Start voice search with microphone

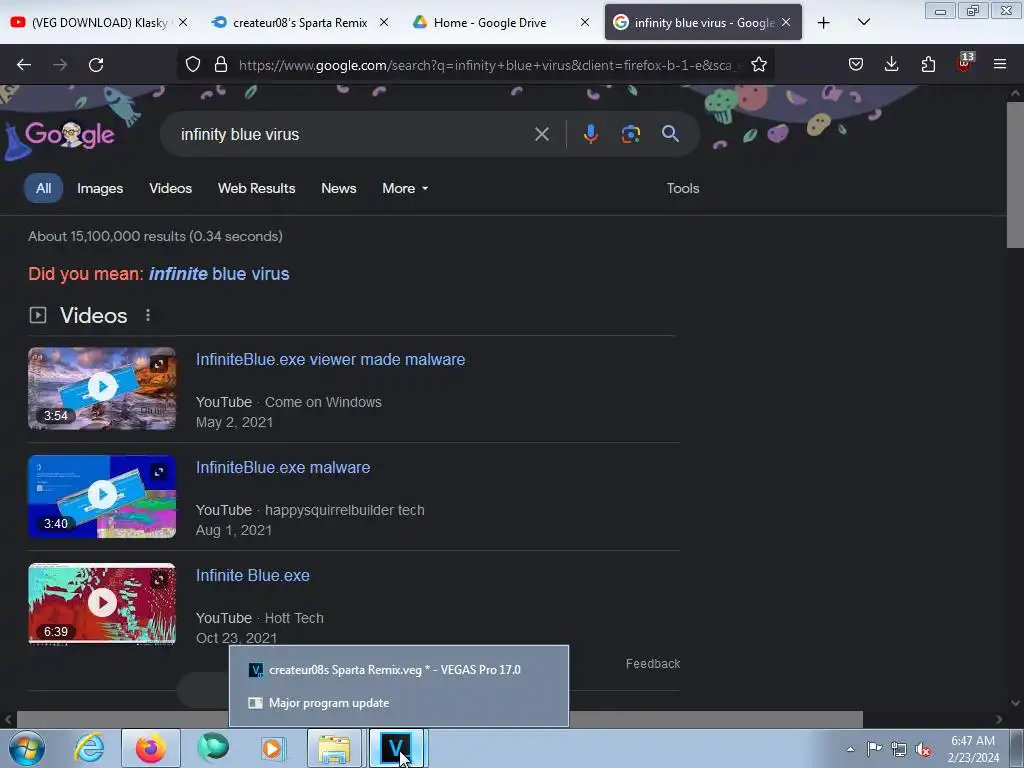pos(590,135)
